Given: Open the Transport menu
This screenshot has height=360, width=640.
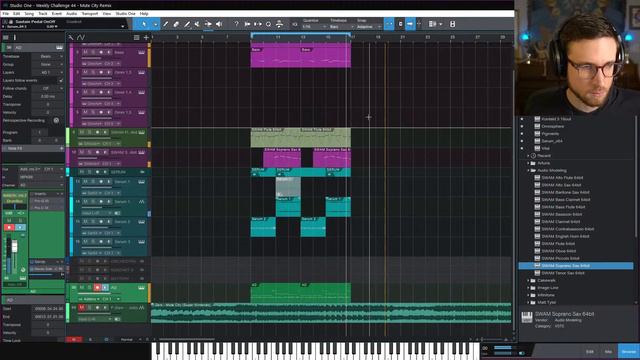Looking at the screenshot, I should point(89,13).
